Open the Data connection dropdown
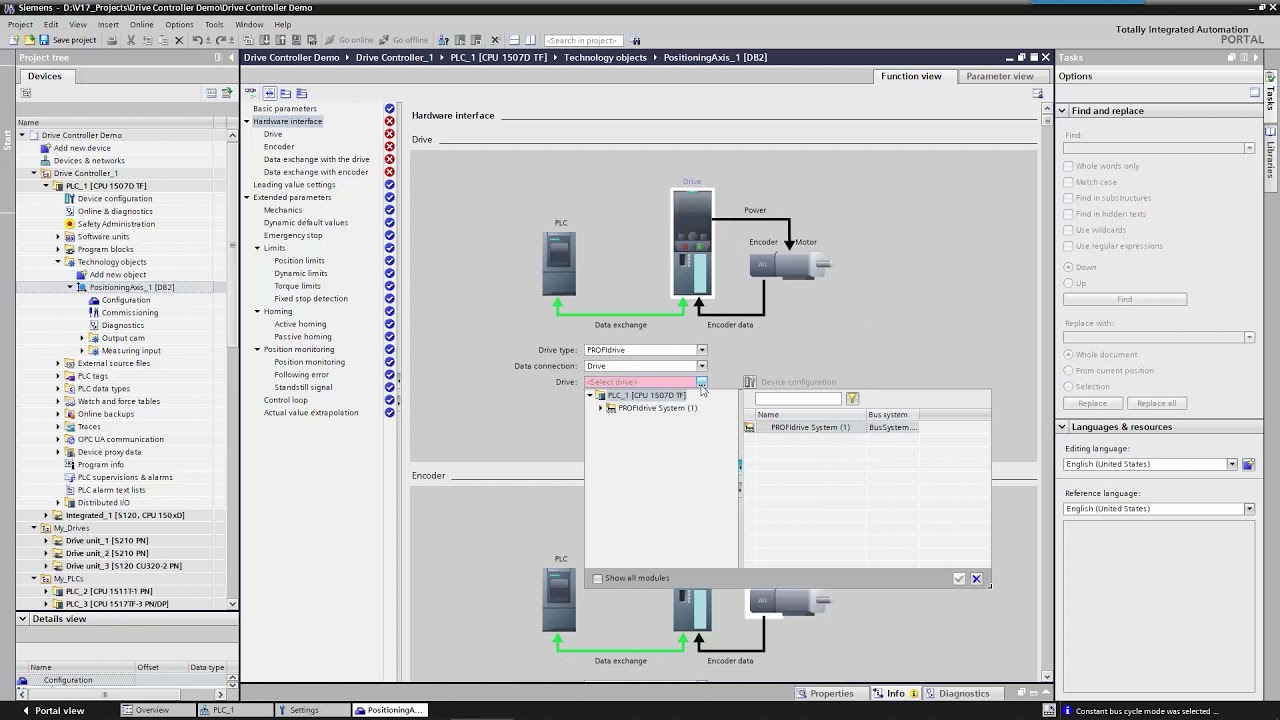 point(702,366)
